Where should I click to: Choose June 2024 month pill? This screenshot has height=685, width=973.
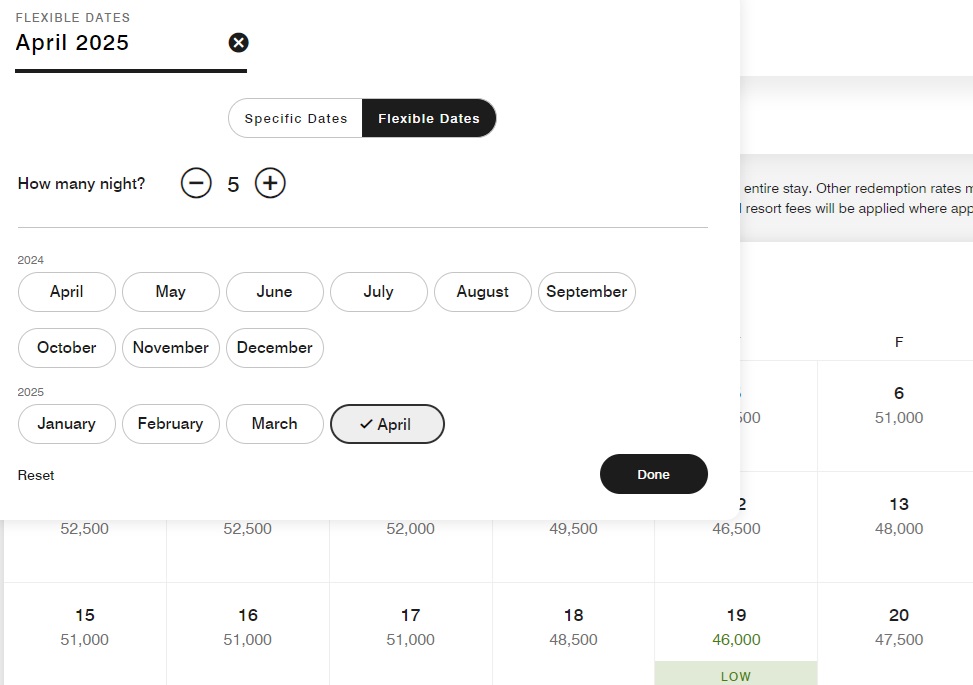coord(275,292)
